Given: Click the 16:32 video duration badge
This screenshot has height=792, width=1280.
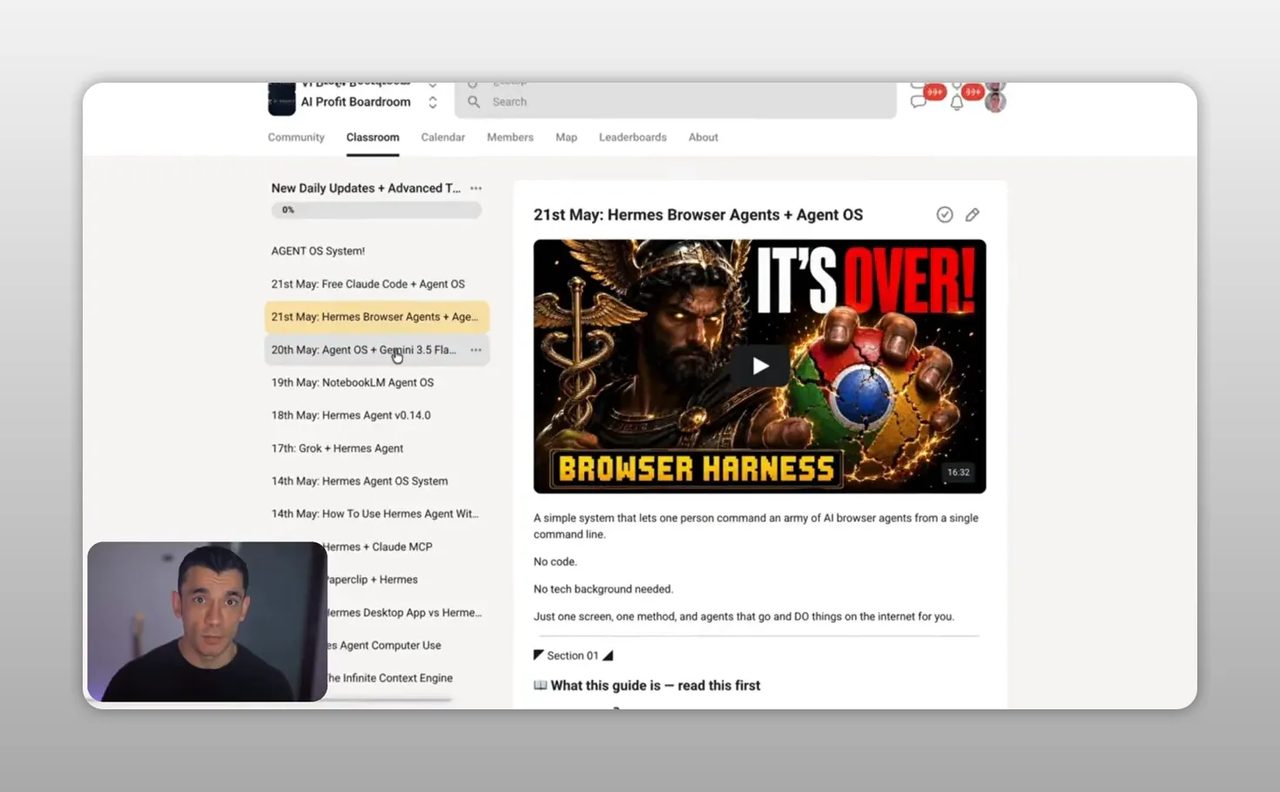Looking at the screenshot, I should 958,472.
